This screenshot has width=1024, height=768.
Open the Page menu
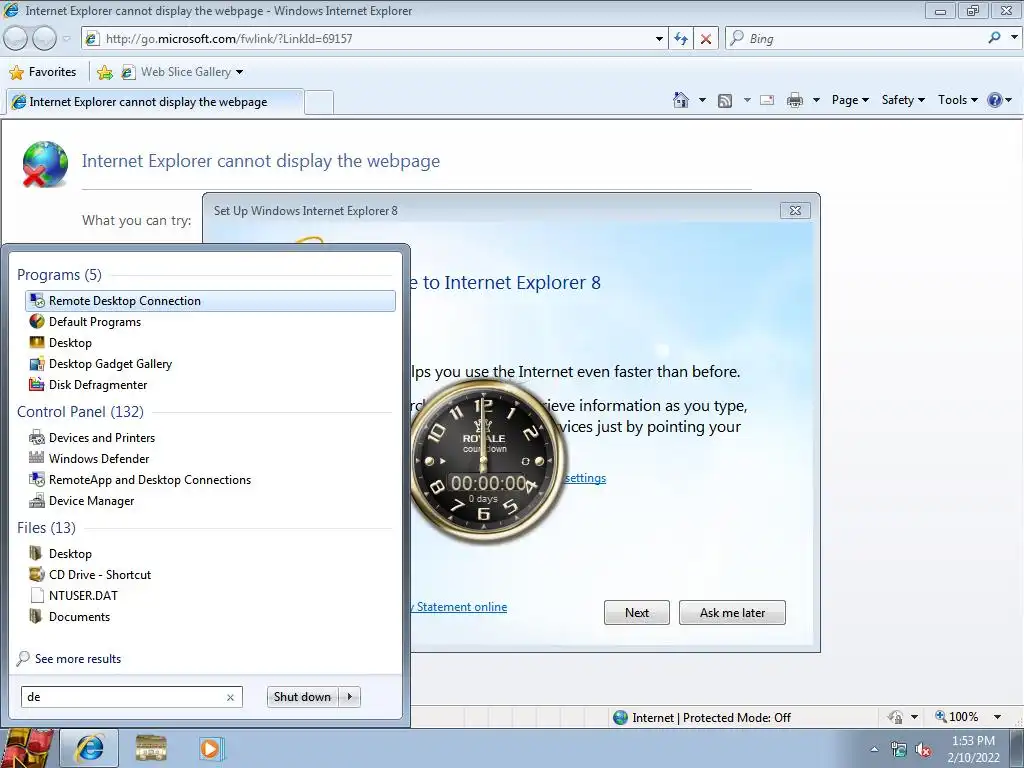pyautogui.click(x=850, y=100)
